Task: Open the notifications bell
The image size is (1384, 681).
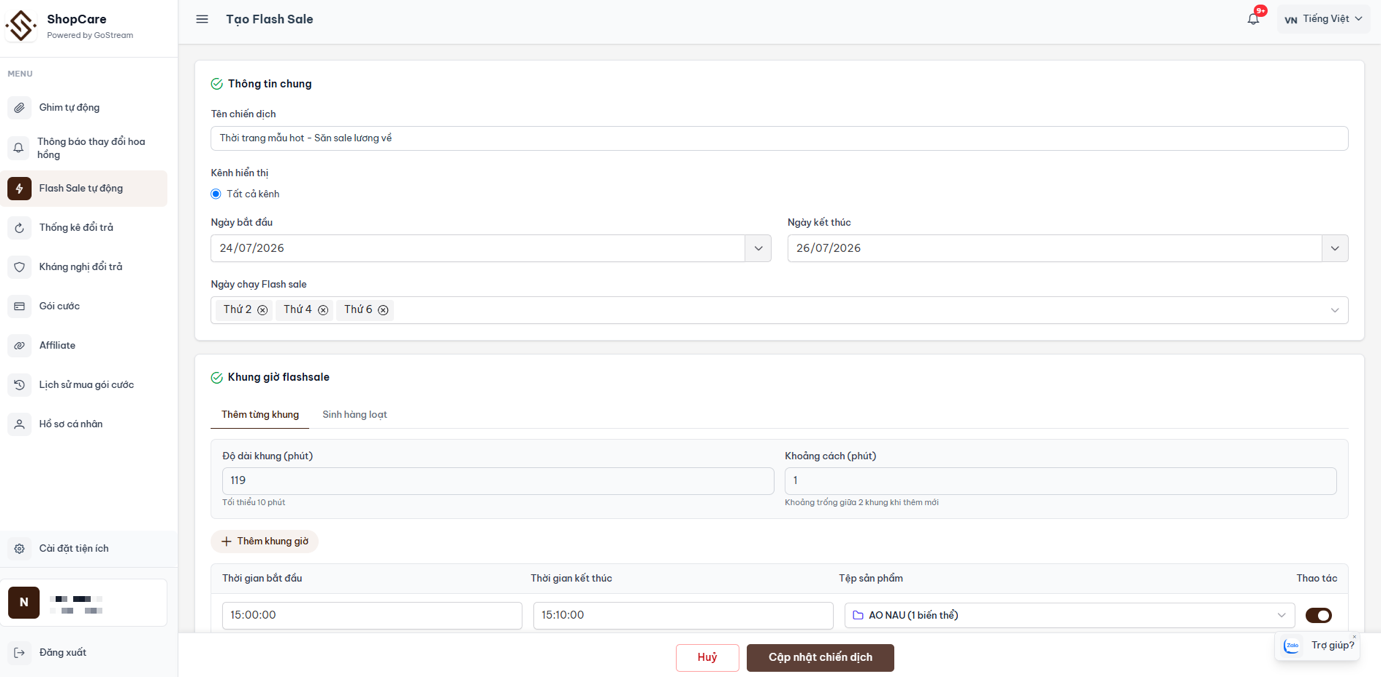Action: point(1254,19)
